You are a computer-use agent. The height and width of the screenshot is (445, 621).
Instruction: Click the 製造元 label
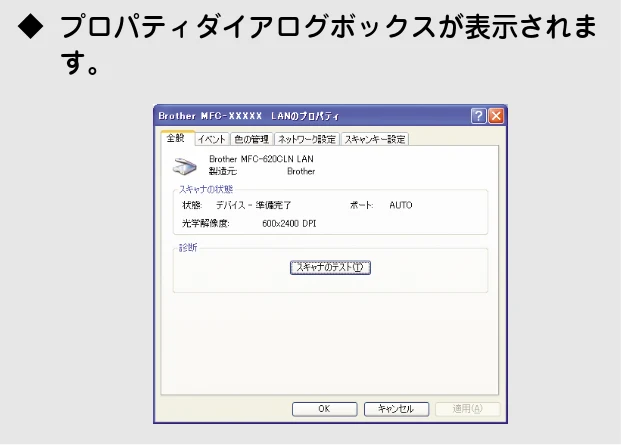click(x=223, y=171)
